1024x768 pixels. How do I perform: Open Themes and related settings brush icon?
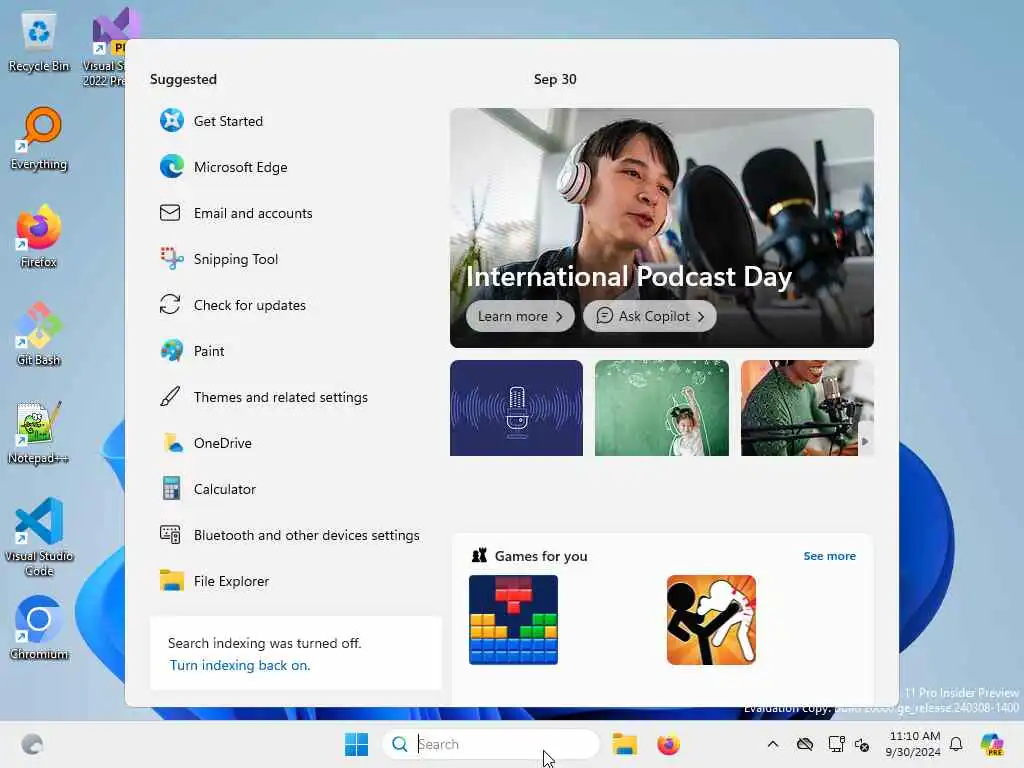(170, 396)
